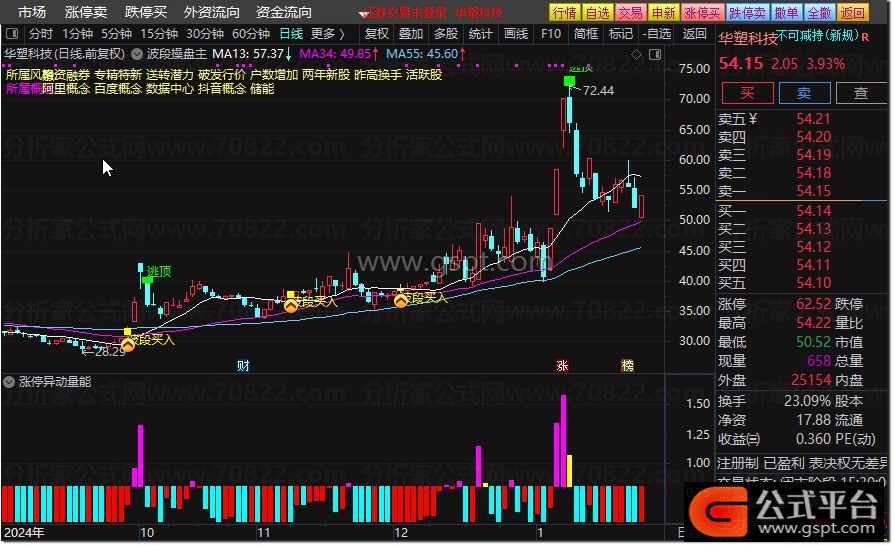Open the 外资流向 menu
894x545 pixels.
(212, 12)
